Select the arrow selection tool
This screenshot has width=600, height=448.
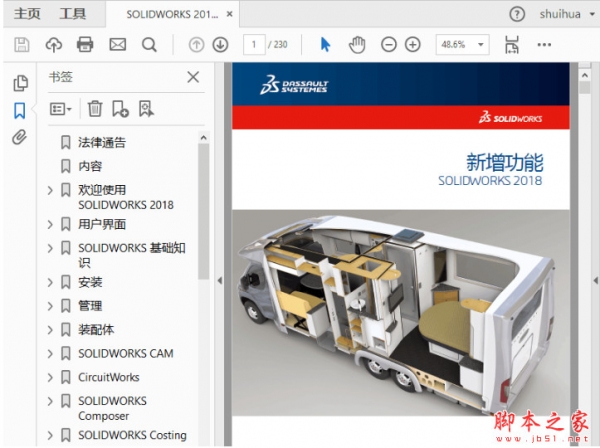pyautogui.click(x=325, y=44)
